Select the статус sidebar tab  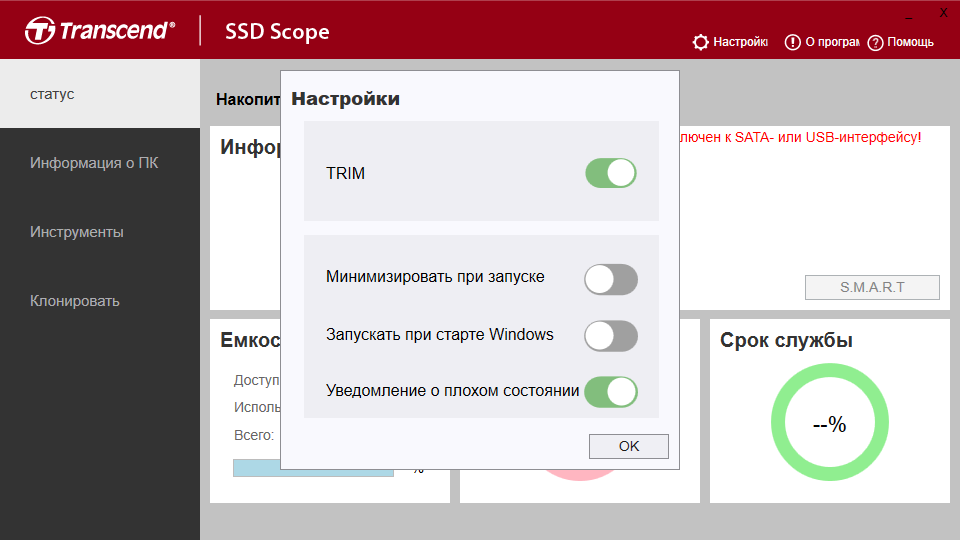[100, 94]
